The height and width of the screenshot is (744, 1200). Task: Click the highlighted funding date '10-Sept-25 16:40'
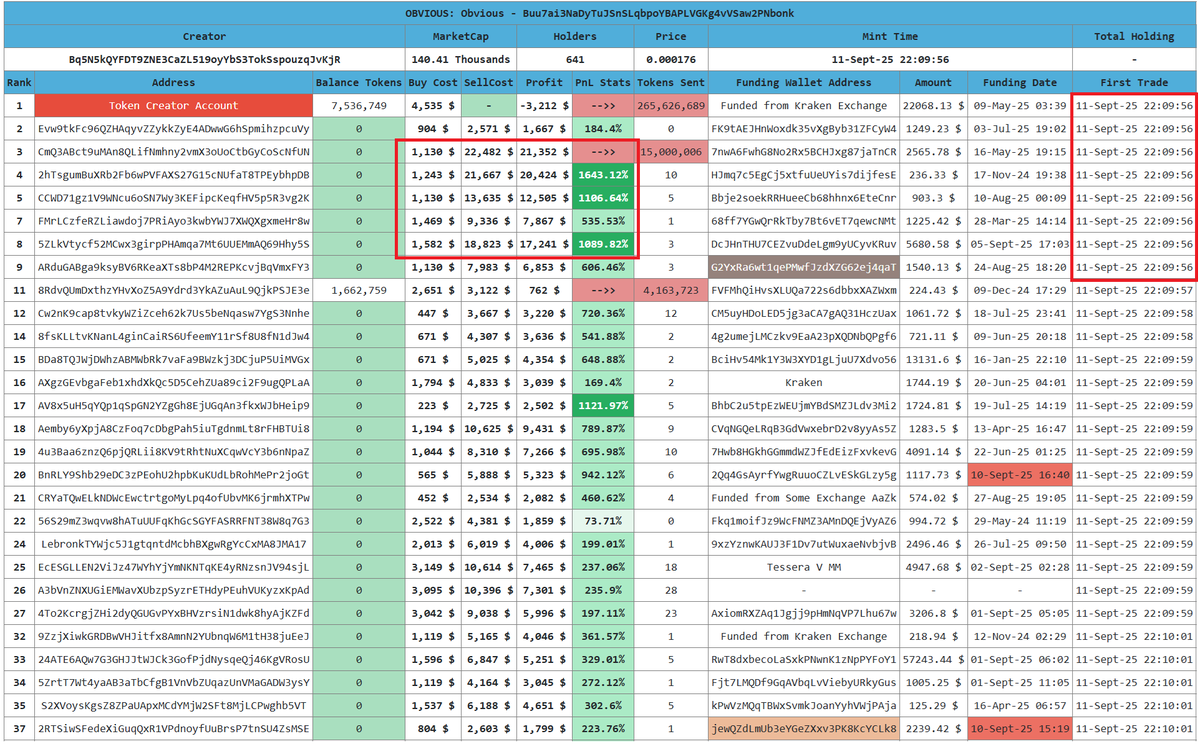(x=1019, y=475)
